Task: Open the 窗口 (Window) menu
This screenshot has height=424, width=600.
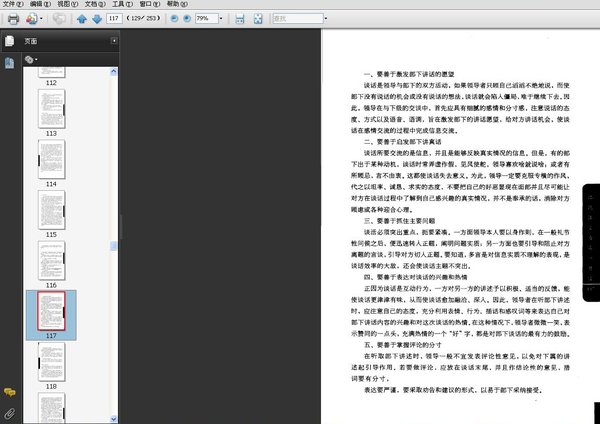Action: point(150,4)
